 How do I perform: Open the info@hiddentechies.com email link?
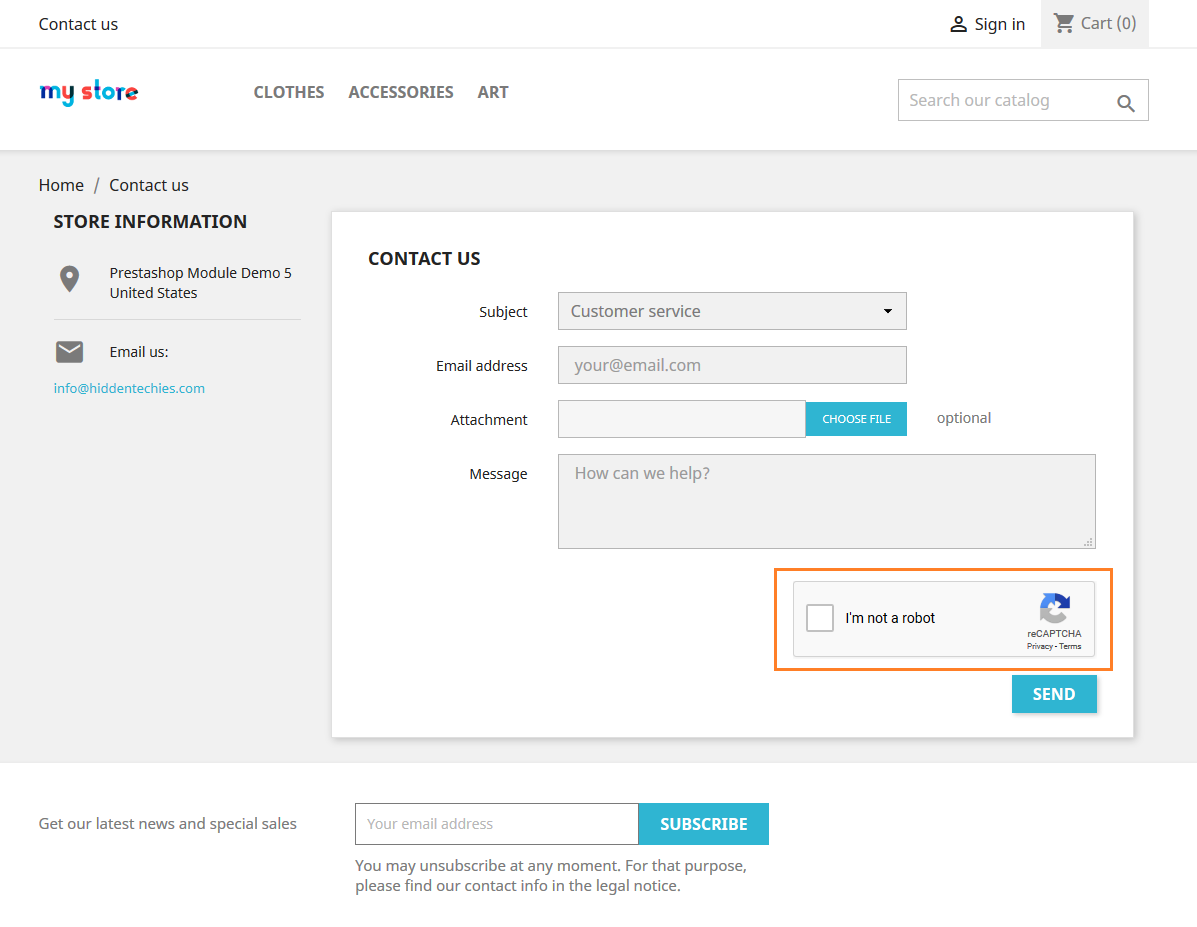[x=129, y=388]
